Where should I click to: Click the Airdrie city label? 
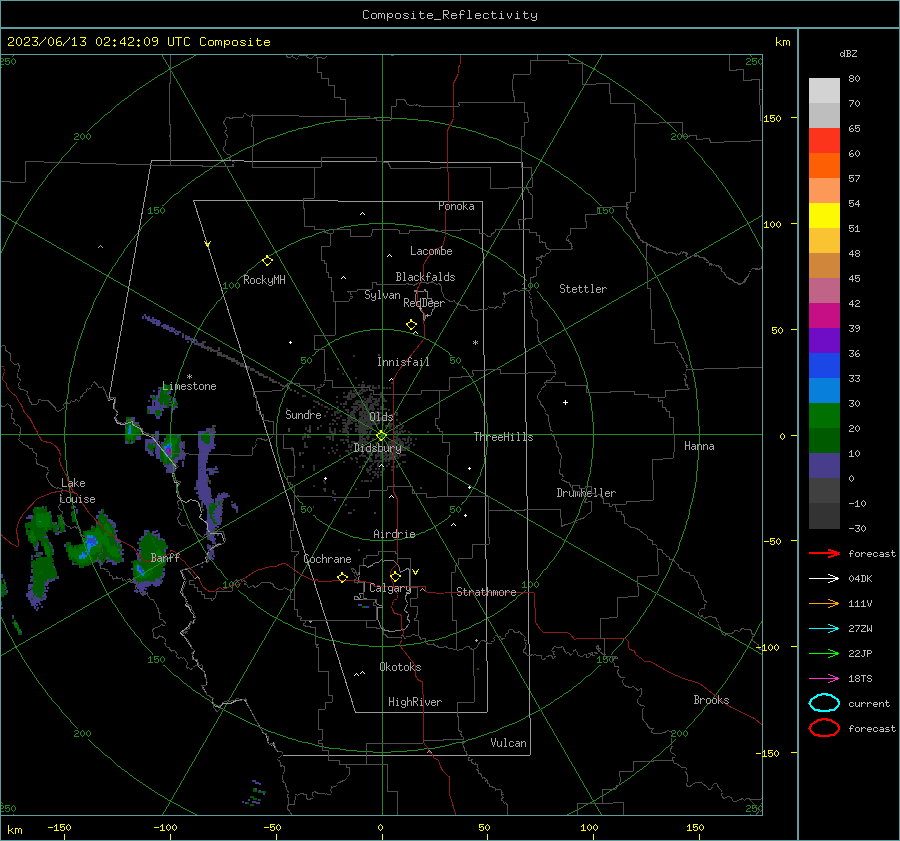pyautogui.click(x=394, y=534)
